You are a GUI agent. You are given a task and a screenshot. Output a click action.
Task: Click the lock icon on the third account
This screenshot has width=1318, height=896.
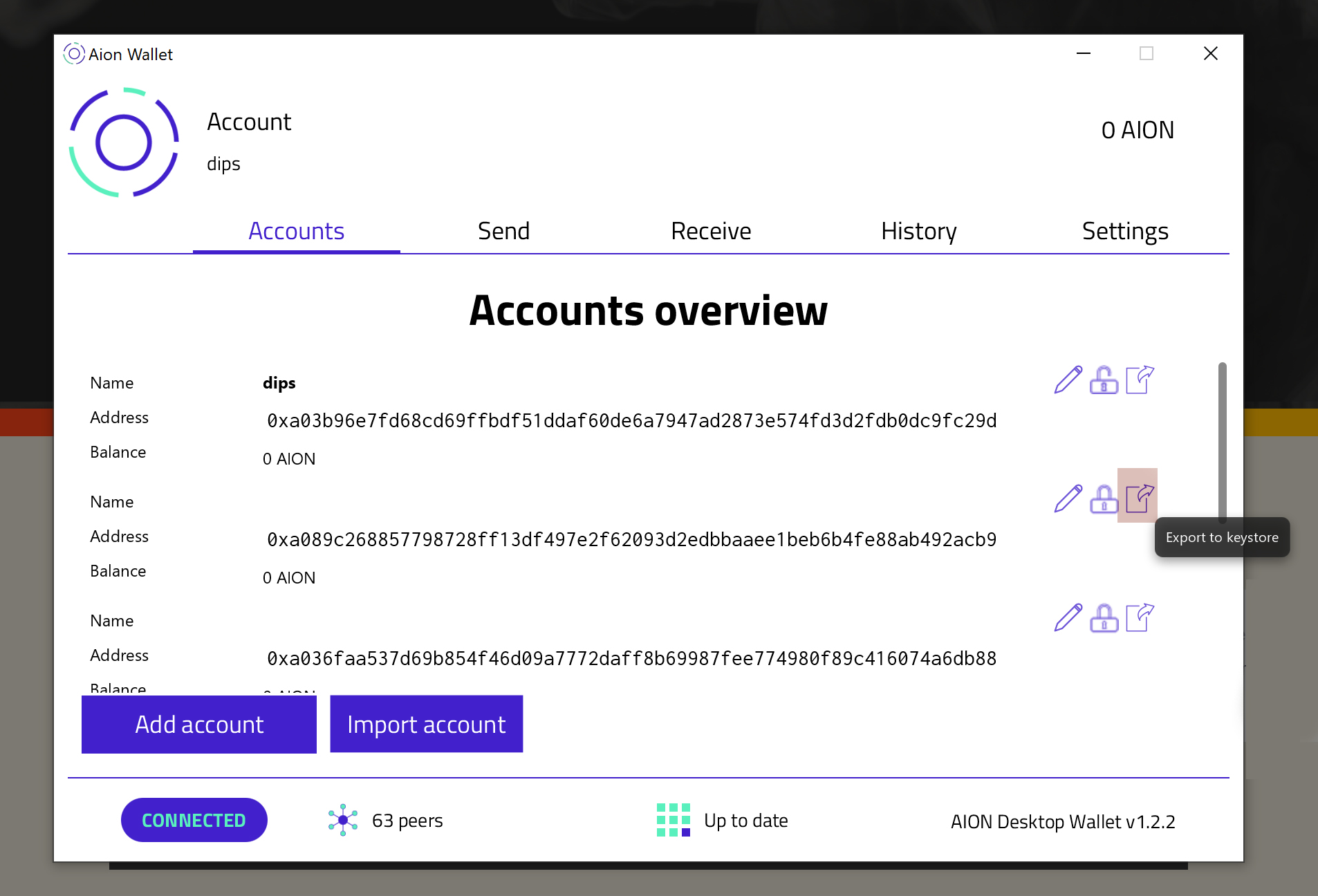tap(1104, 619)
